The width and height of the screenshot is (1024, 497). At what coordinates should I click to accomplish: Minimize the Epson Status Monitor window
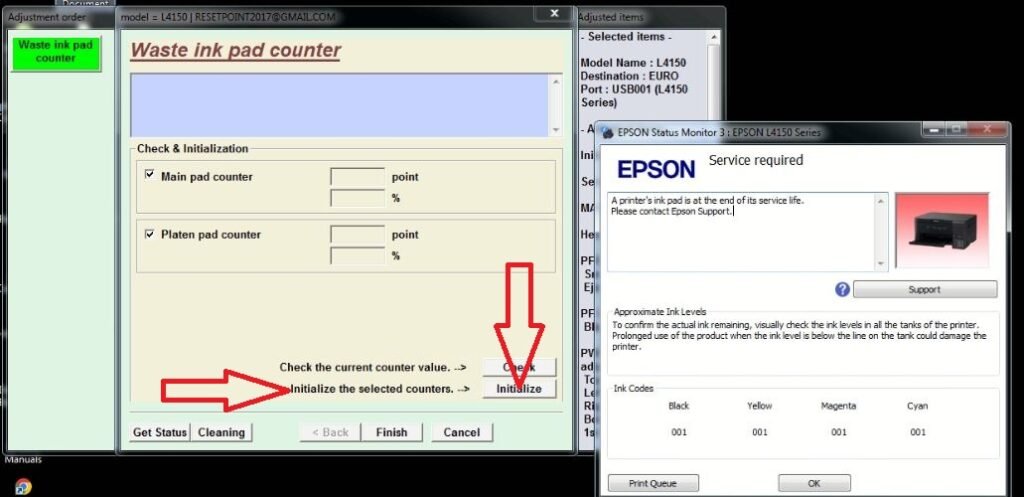point(934,130)
